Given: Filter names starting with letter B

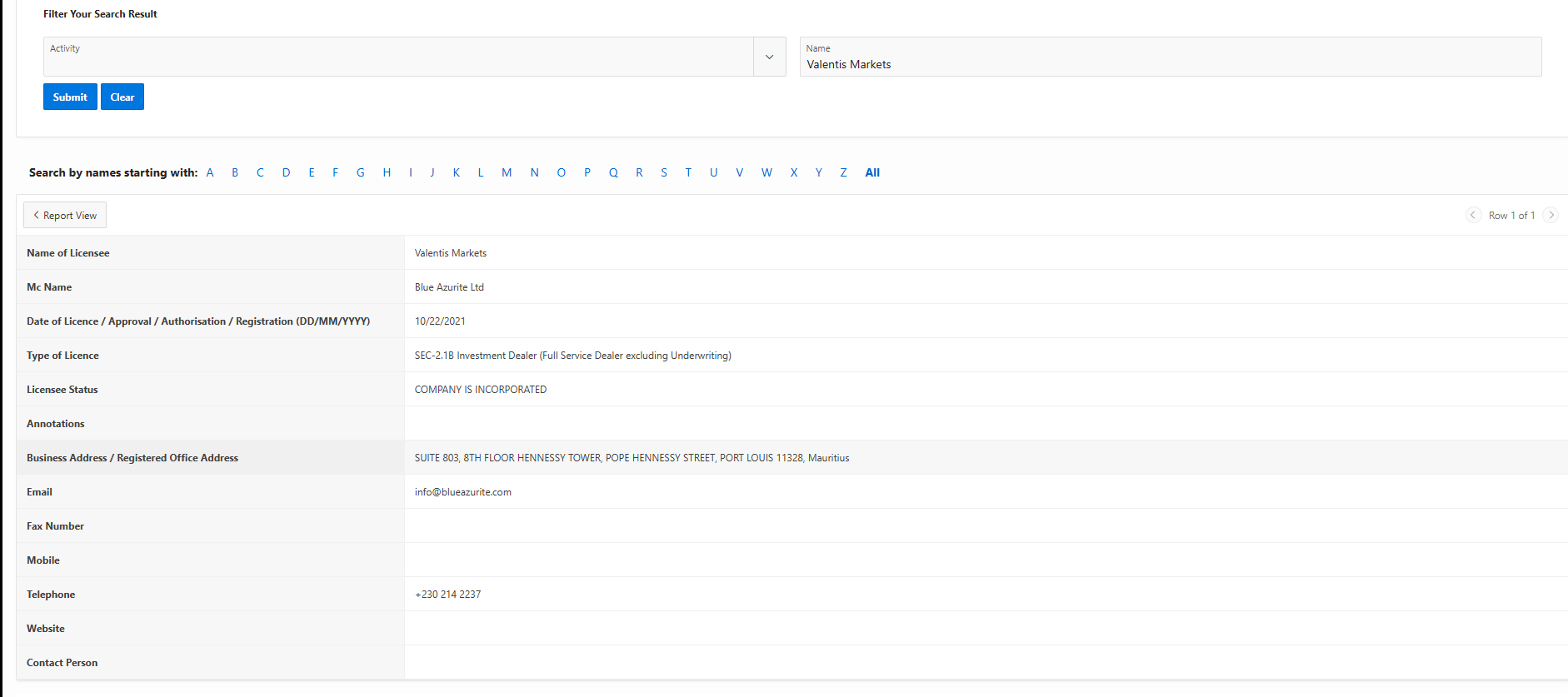Looking at the screenshot, I should coord(235,172).
